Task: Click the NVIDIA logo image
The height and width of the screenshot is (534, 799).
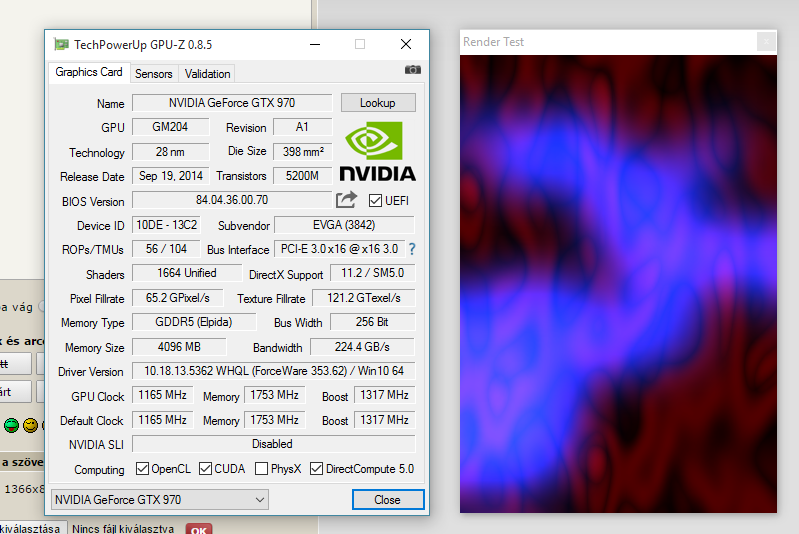Action: click(x=378, y=151)
